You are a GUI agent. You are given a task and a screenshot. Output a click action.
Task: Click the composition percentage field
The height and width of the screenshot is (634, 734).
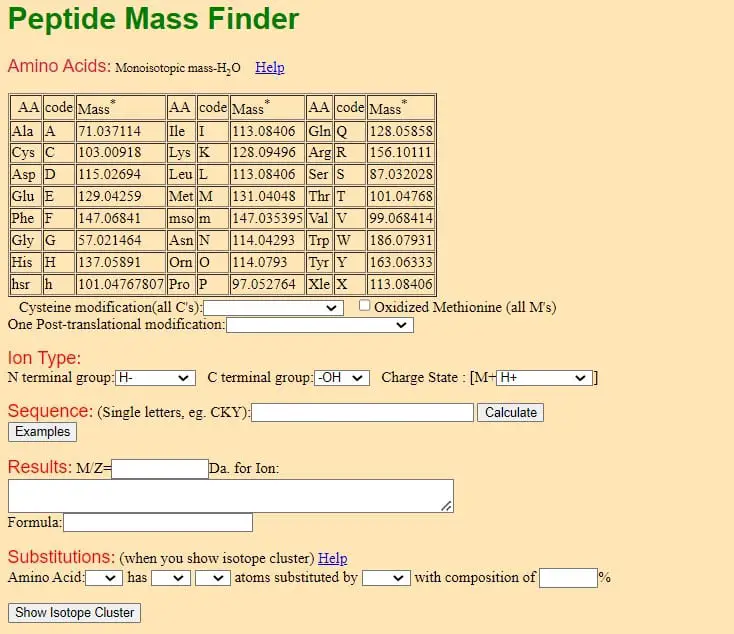pos(568,578)
